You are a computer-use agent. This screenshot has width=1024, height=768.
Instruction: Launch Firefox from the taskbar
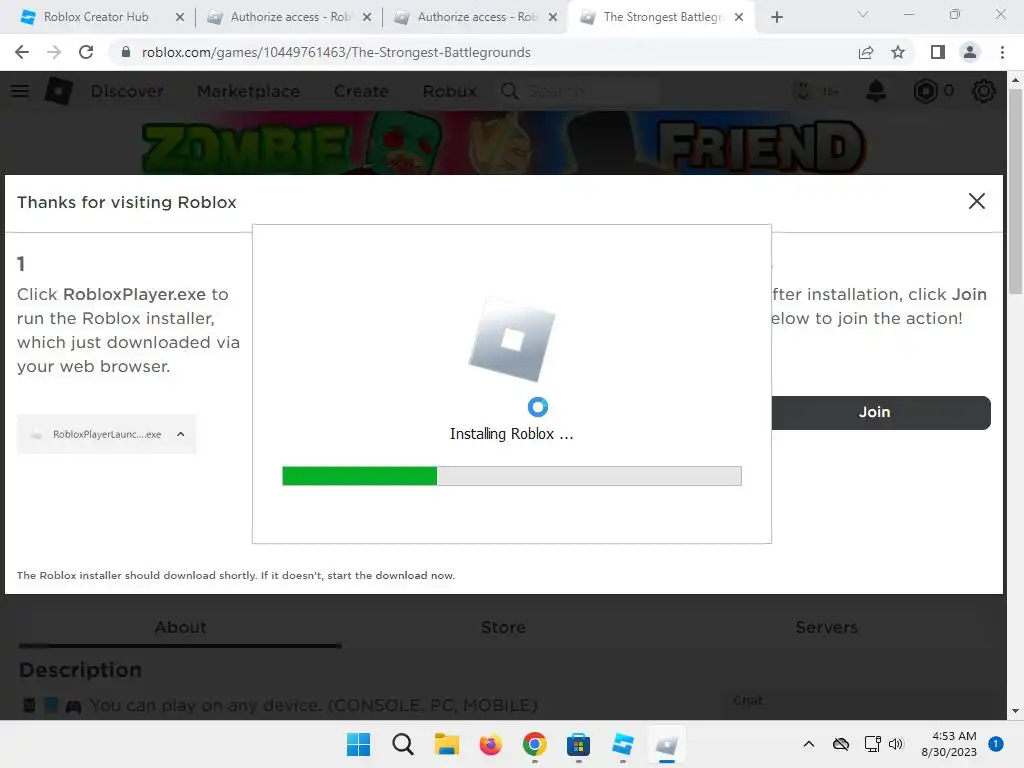coord(490,744)
